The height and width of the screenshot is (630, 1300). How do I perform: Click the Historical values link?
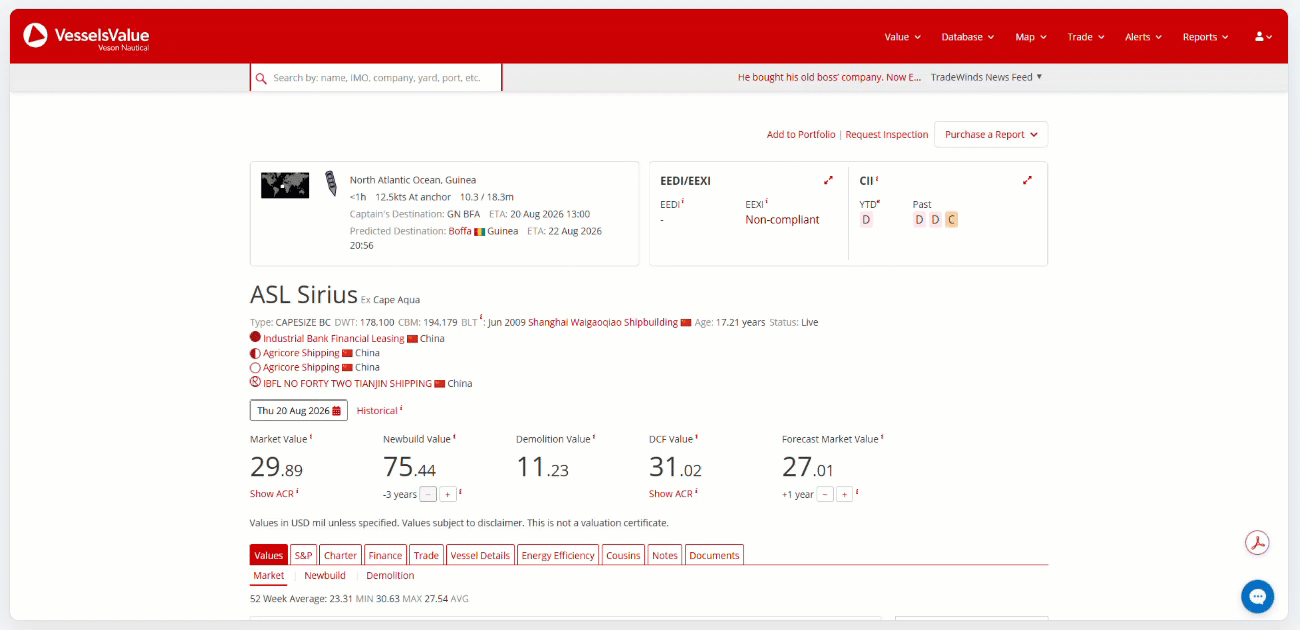pos(377,411)
